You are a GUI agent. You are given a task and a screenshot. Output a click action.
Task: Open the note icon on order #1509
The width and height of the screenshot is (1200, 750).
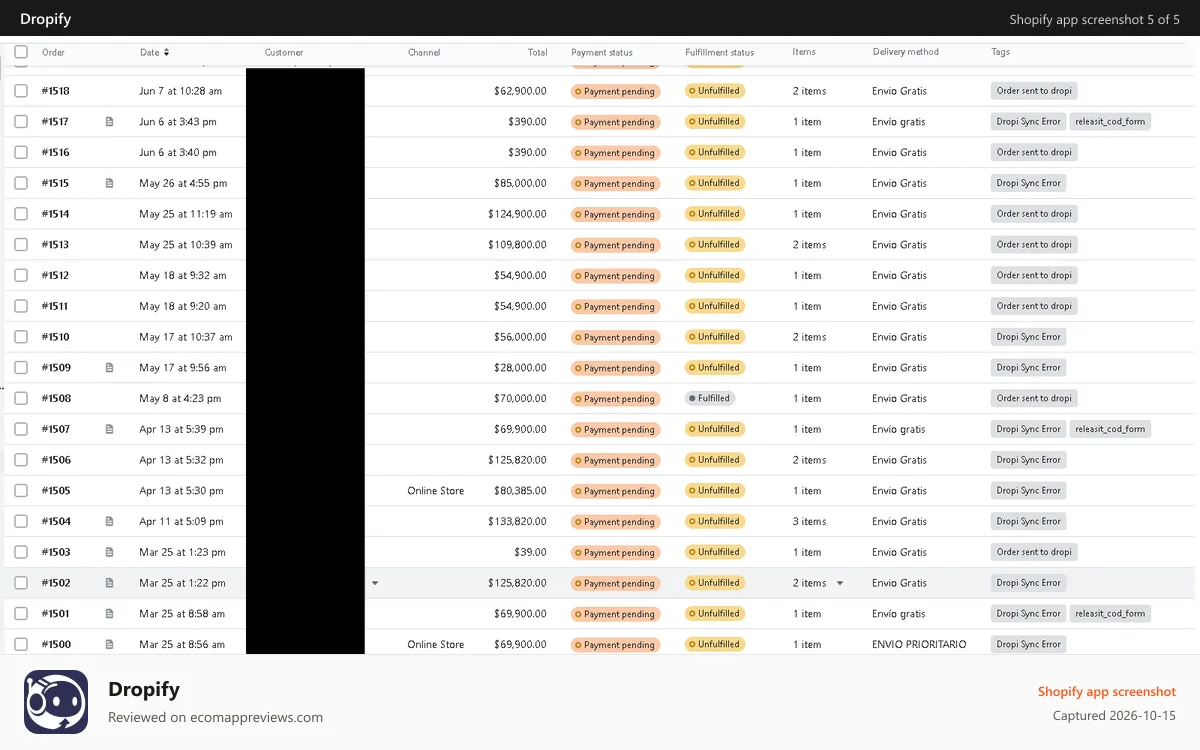110,368
